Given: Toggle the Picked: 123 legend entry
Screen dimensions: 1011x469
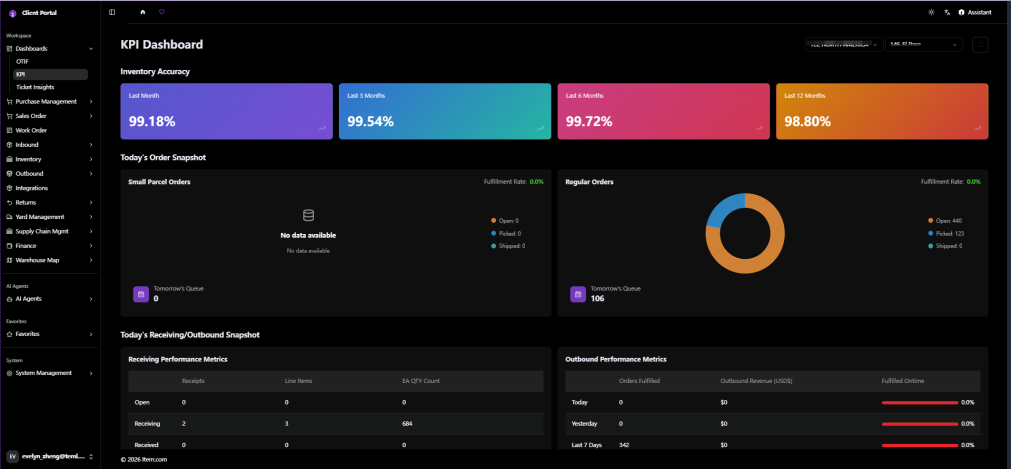Looking at the screenshot, I should tap(945, 234).
